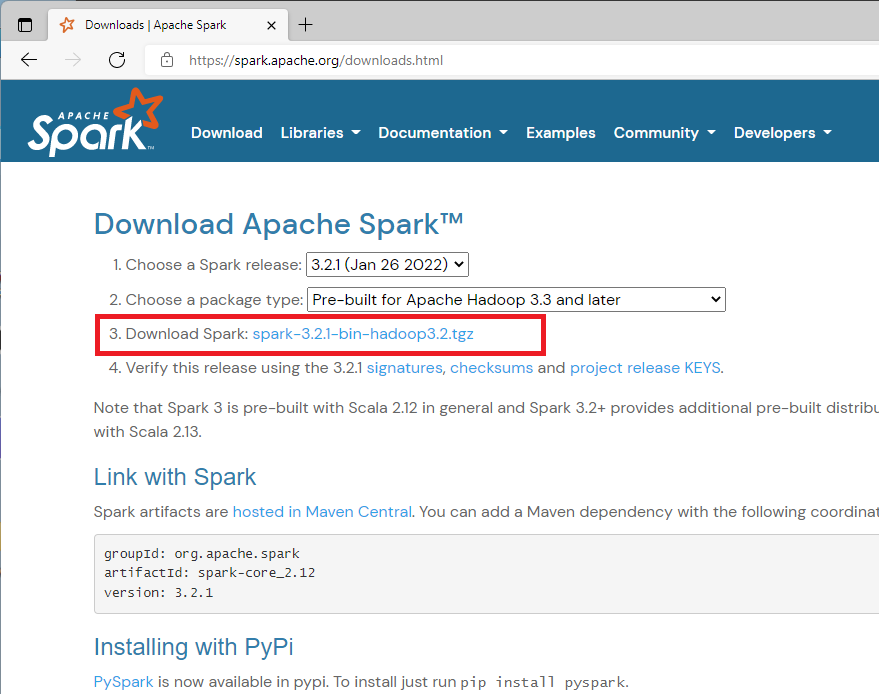
Task: Open the signatures link
Action: coord(404,368)
